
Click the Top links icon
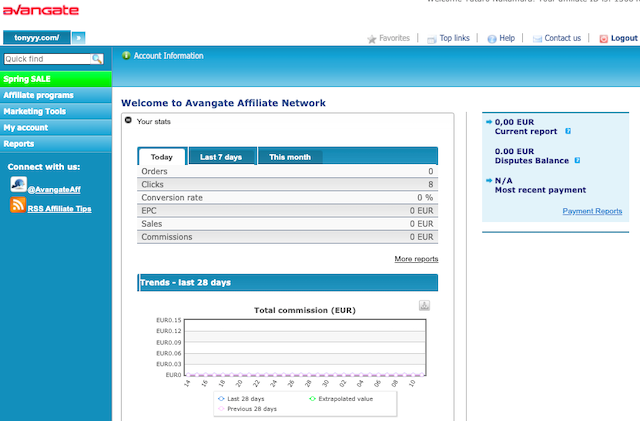click(431, 39)
